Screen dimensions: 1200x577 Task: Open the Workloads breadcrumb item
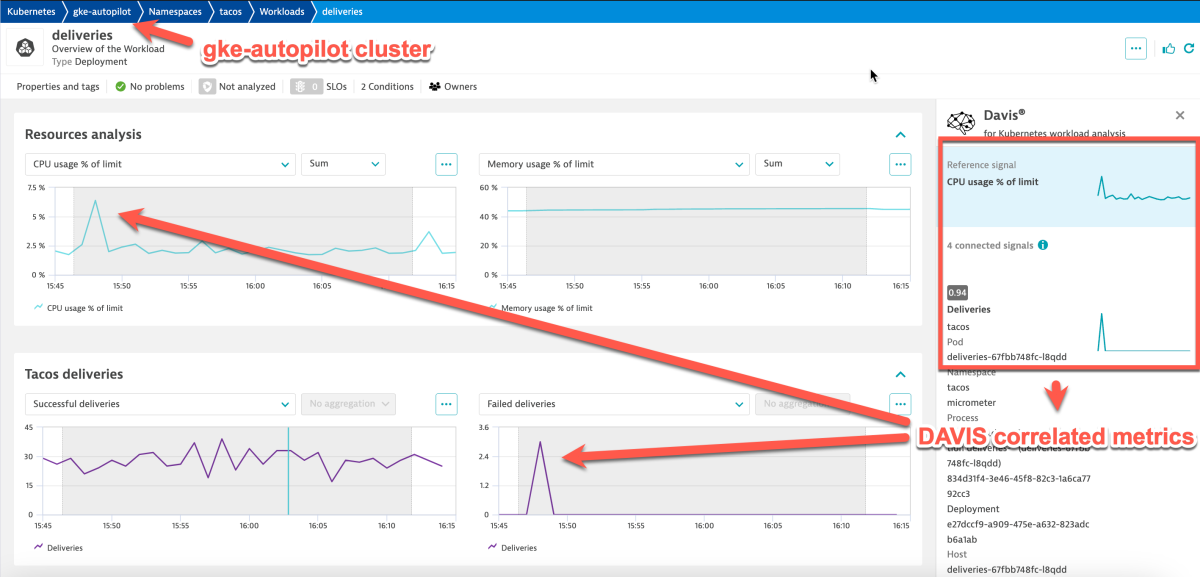(x=283, y=12)
